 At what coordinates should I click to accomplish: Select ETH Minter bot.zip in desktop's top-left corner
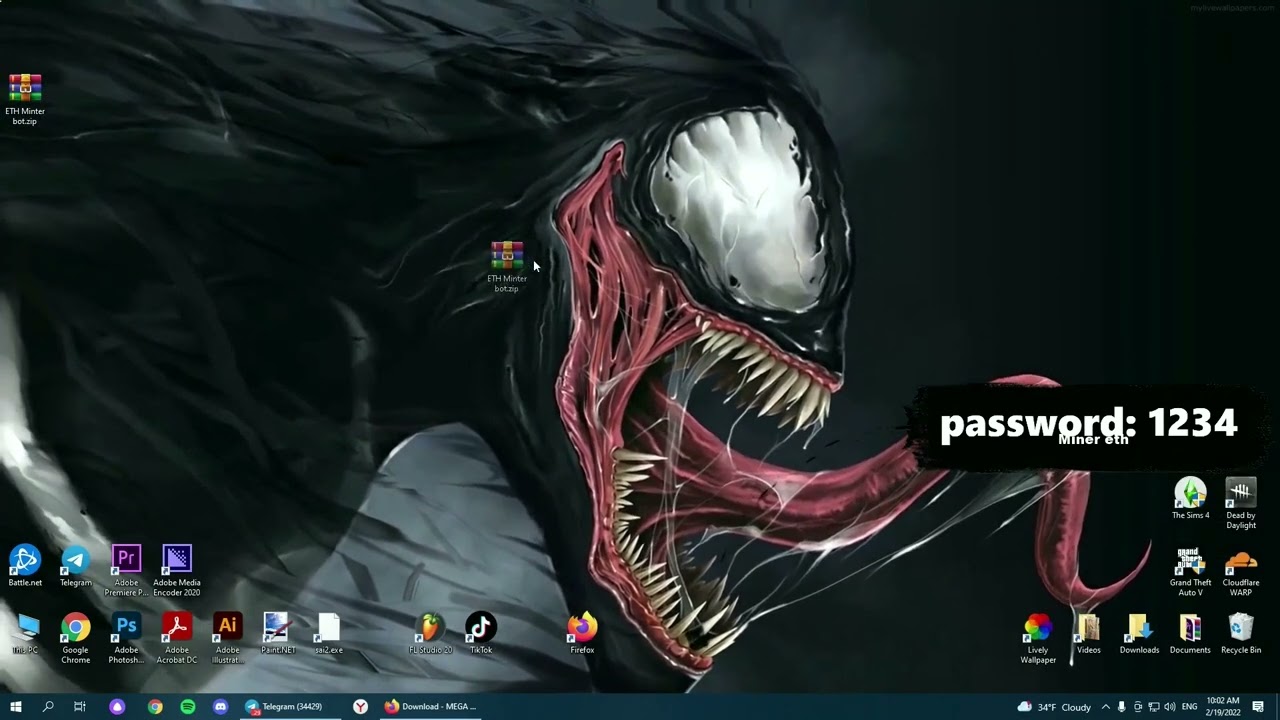(25, 99)
